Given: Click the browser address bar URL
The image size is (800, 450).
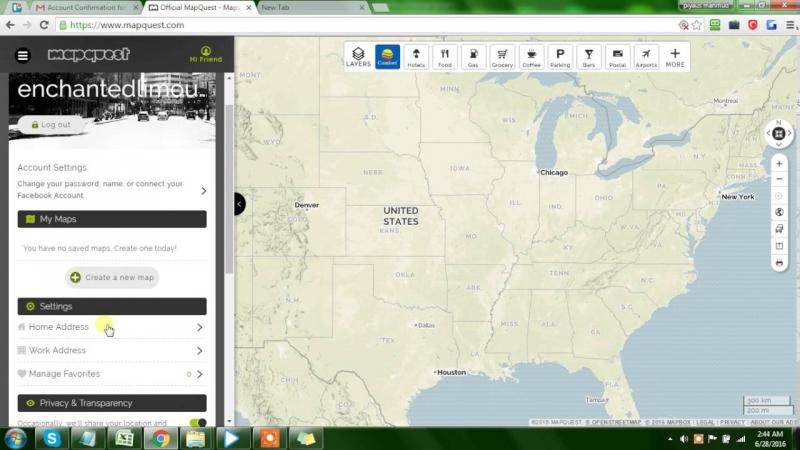Looking at the screenshot, I should tap(127, 25).
